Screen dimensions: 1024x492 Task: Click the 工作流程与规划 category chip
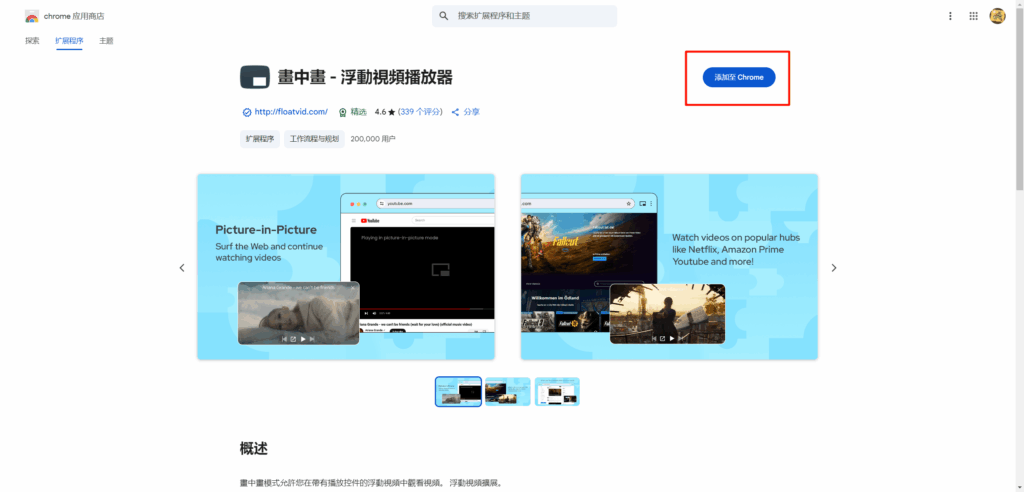(x=314, y=139)
